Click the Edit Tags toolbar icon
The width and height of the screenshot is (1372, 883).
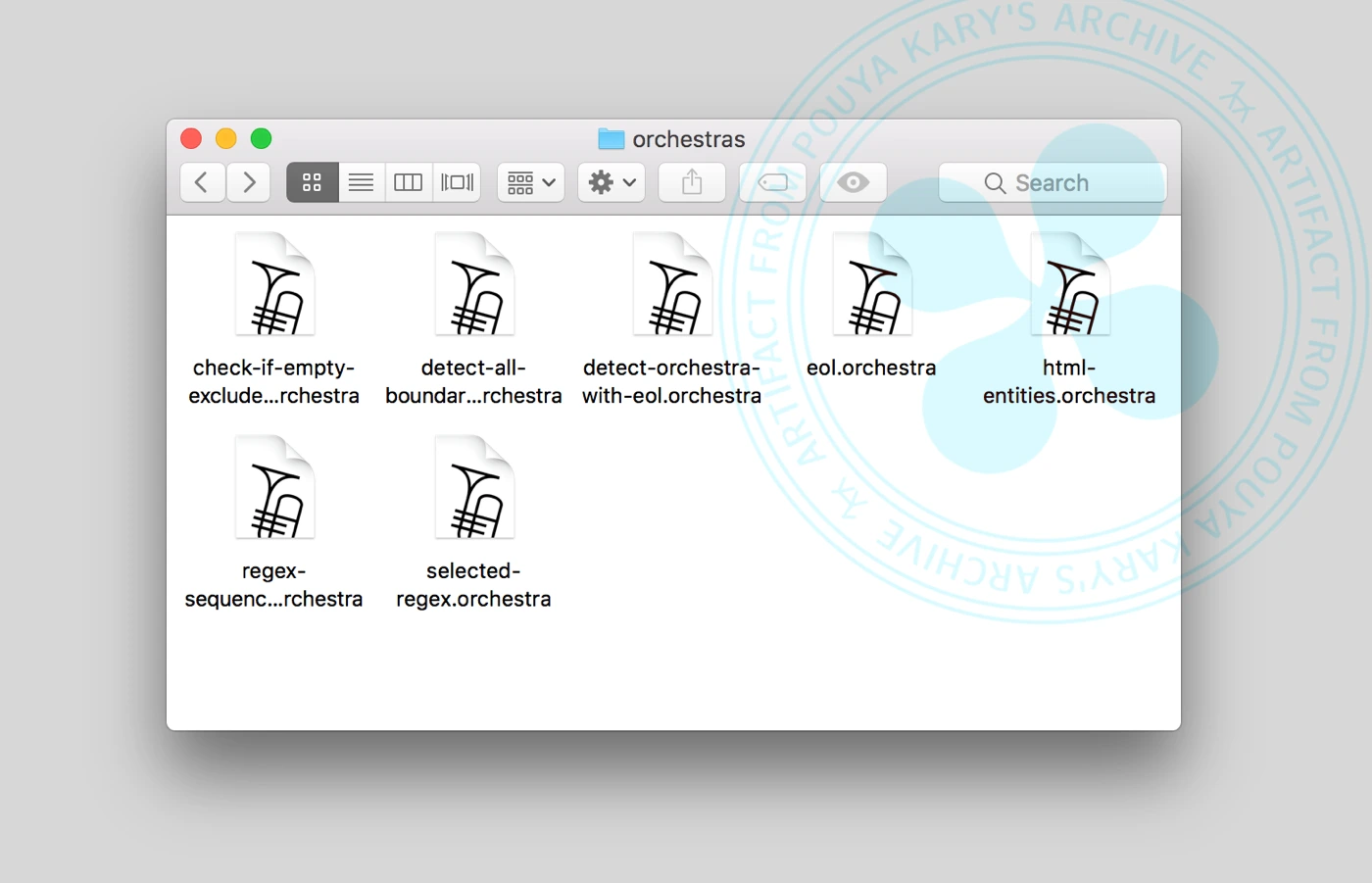coord(772,182)
